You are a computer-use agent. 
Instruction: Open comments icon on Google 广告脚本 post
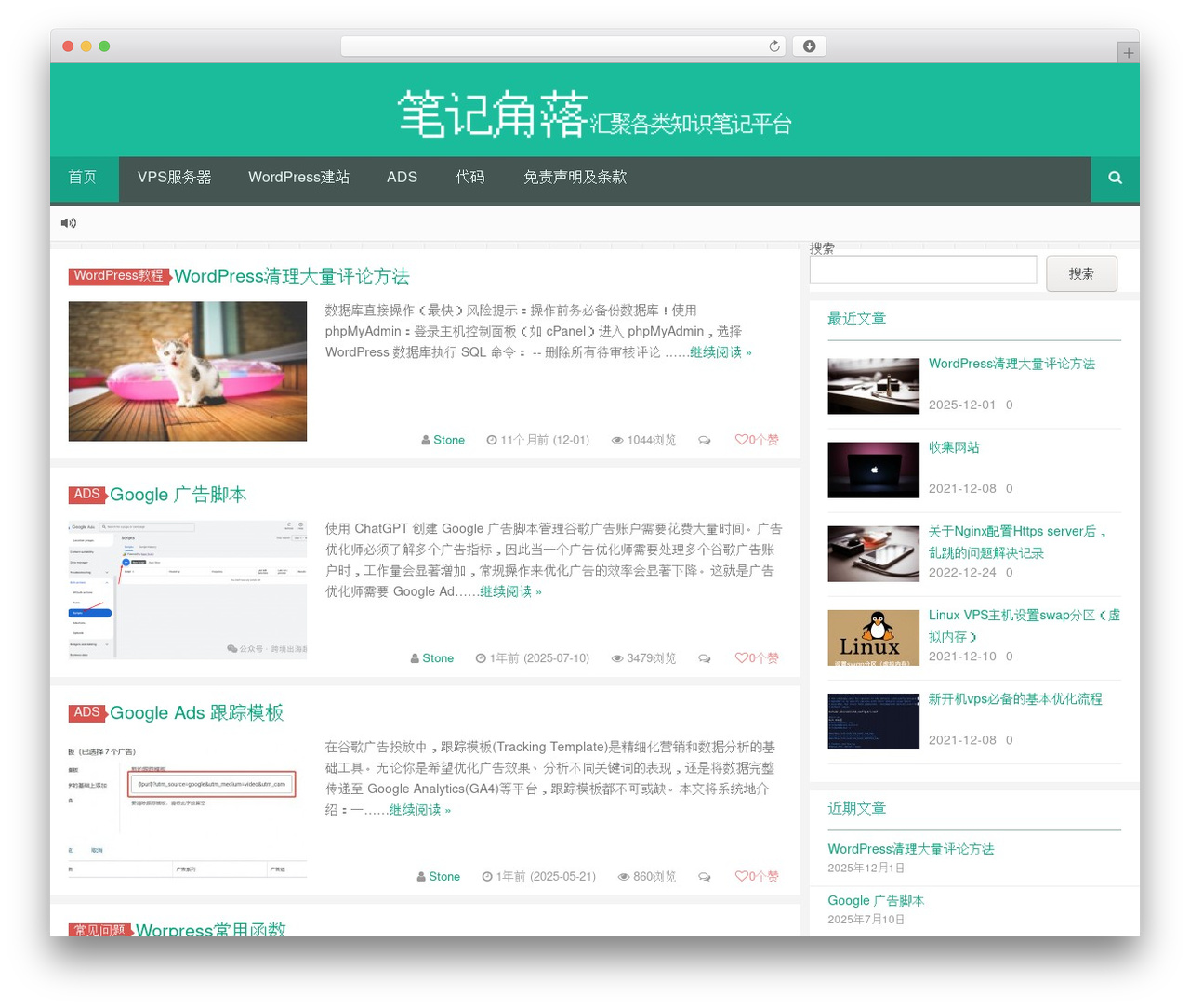(705, 658)
